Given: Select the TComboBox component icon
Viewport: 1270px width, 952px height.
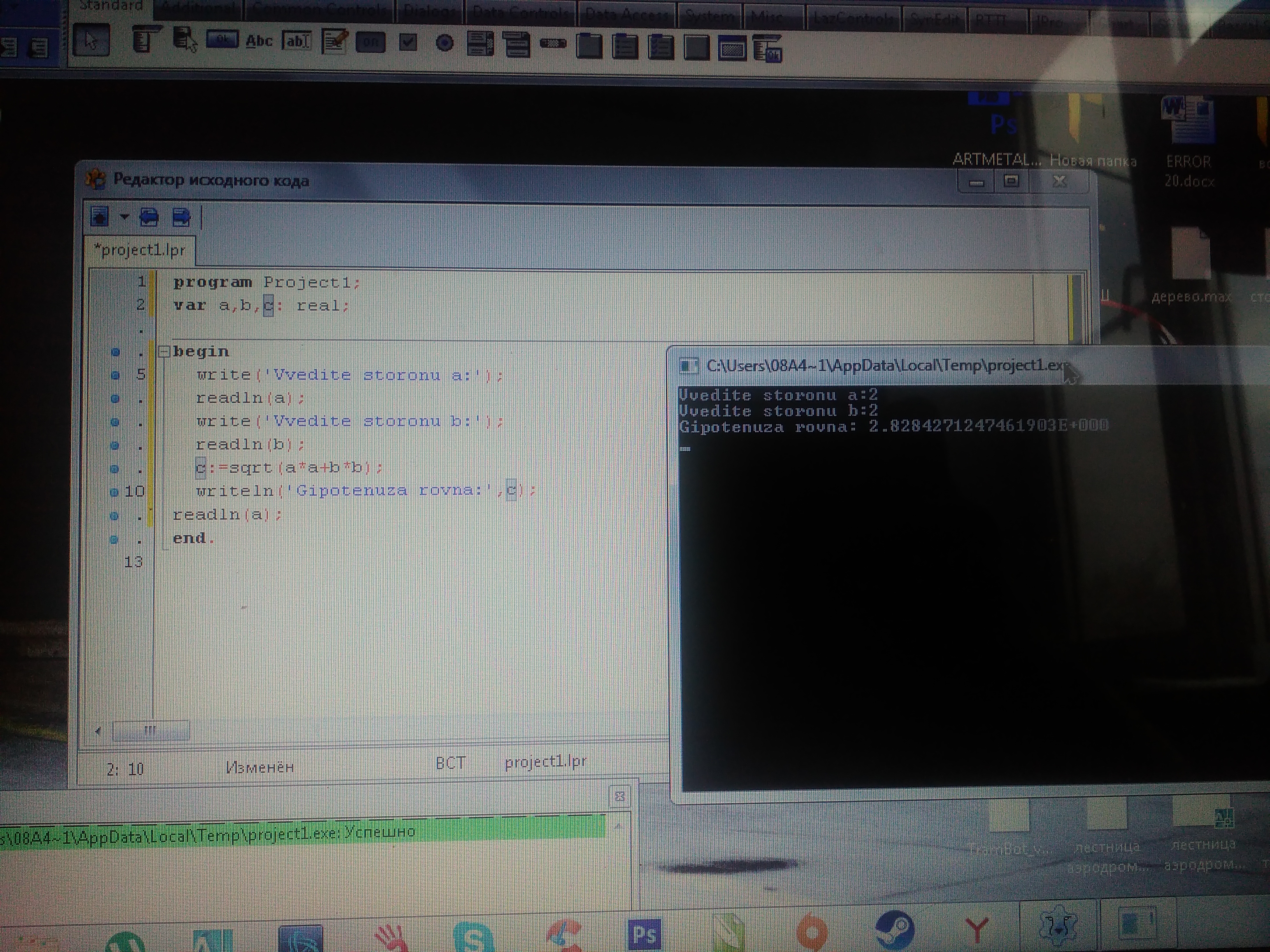Looking at the screenshot, I should (516, 44).
